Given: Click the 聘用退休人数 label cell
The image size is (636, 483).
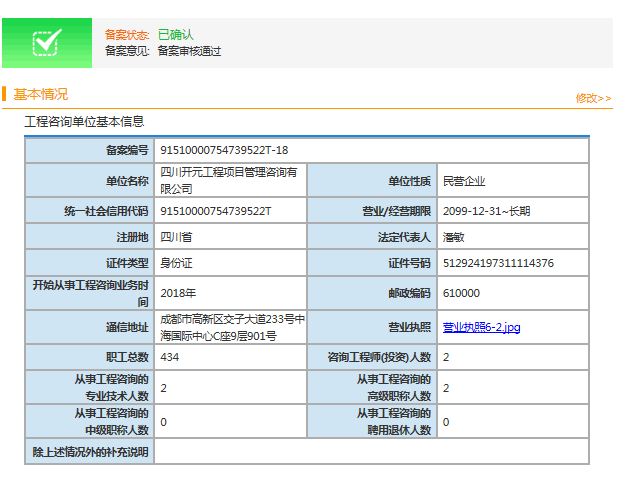Looking at the screenshot, I should click(x=372, y=422).
